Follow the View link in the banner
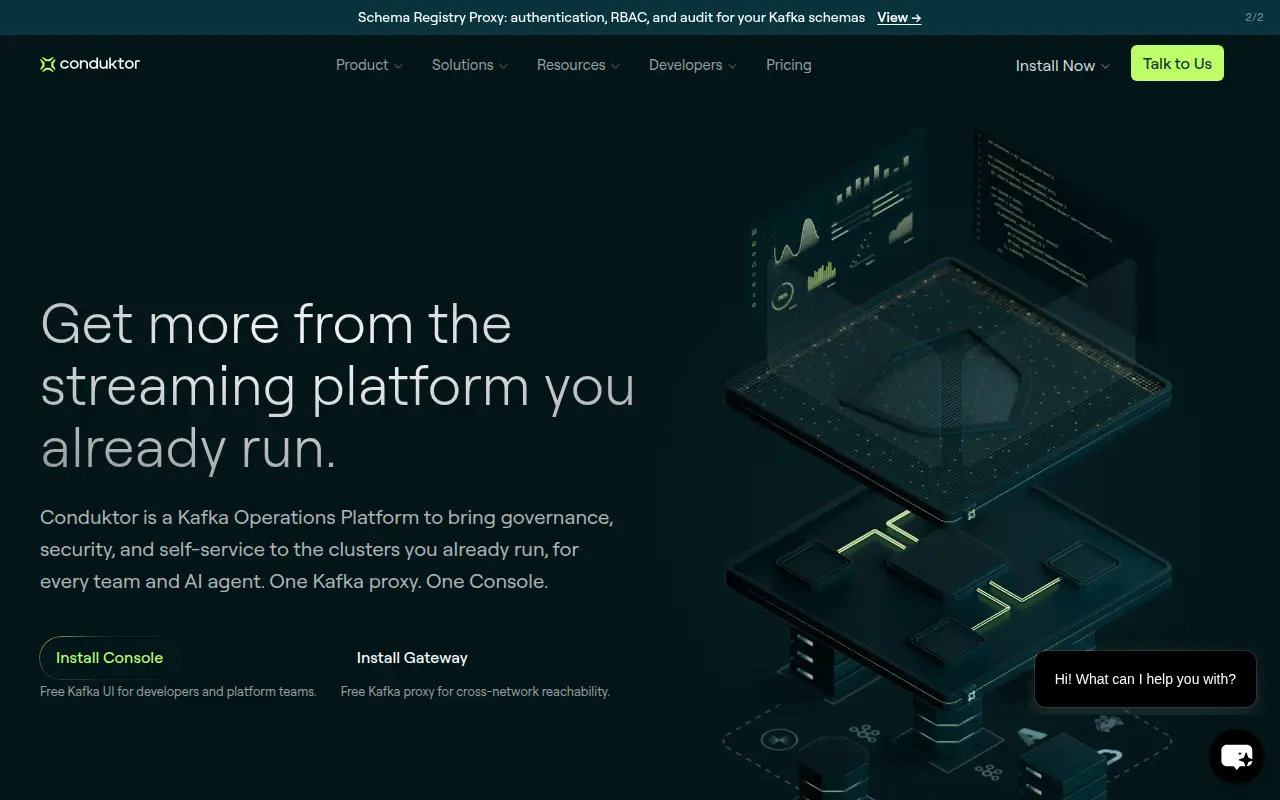The height and width of the screenshot is (800, 1280). coord(899,17)
